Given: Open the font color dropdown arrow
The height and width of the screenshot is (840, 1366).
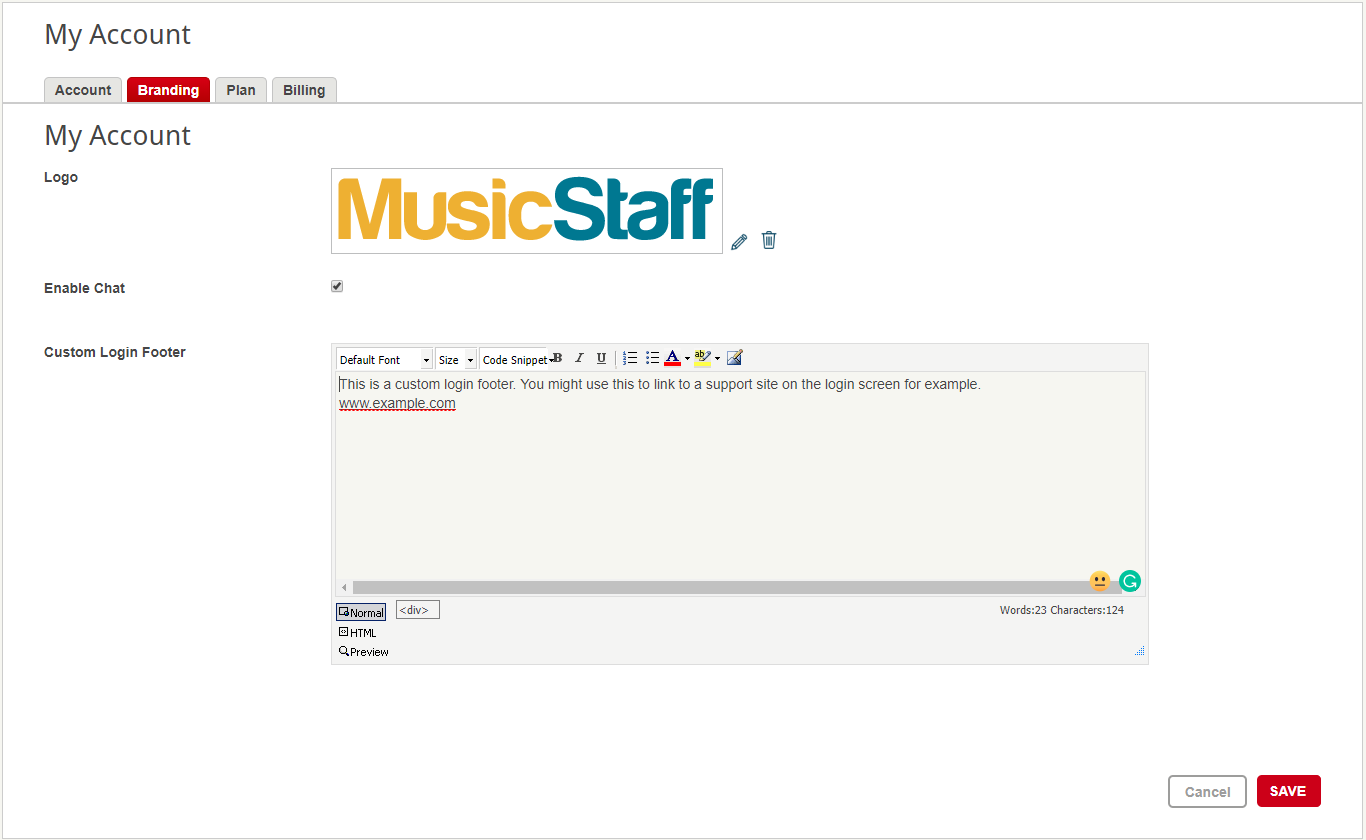Looking at the screenshot, I should (x=687, y=359).
